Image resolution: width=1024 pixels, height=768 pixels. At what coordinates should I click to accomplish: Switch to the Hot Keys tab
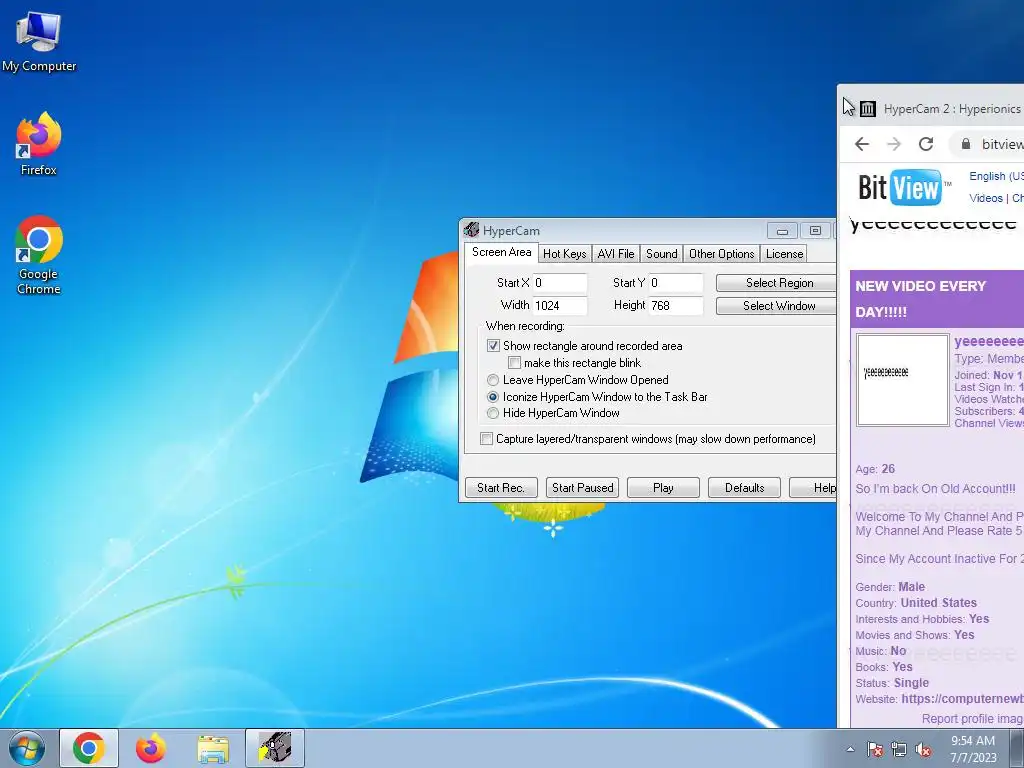[x=565, y=254]
